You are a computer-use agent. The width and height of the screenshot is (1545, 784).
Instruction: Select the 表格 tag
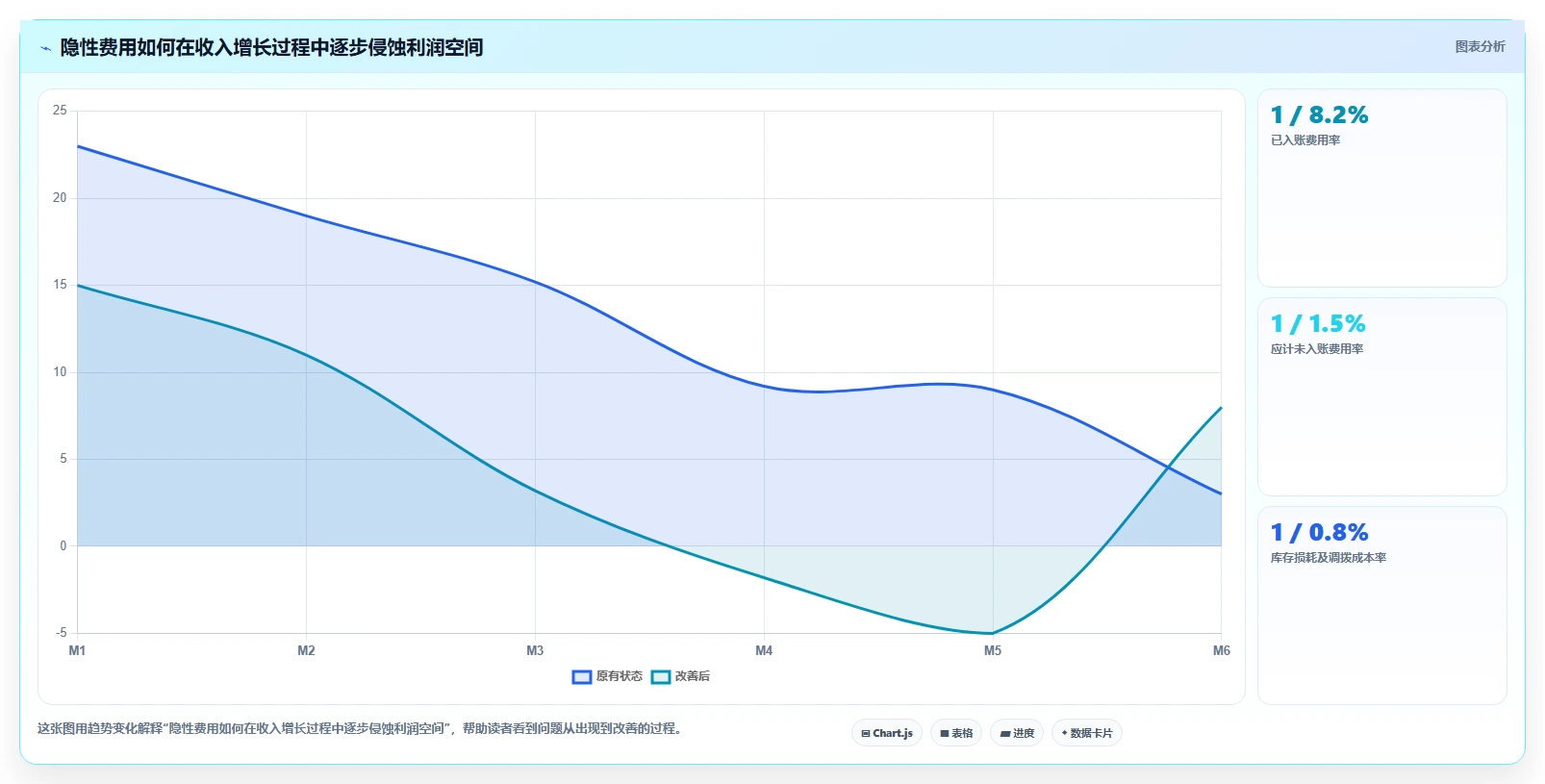tap(956, 733)
